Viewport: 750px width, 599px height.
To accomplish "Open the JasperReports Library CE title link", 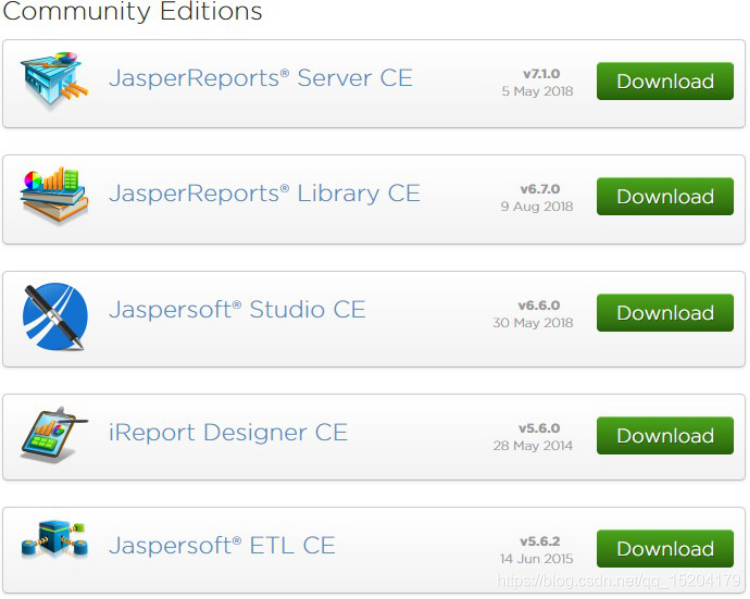I will point(265,195).
